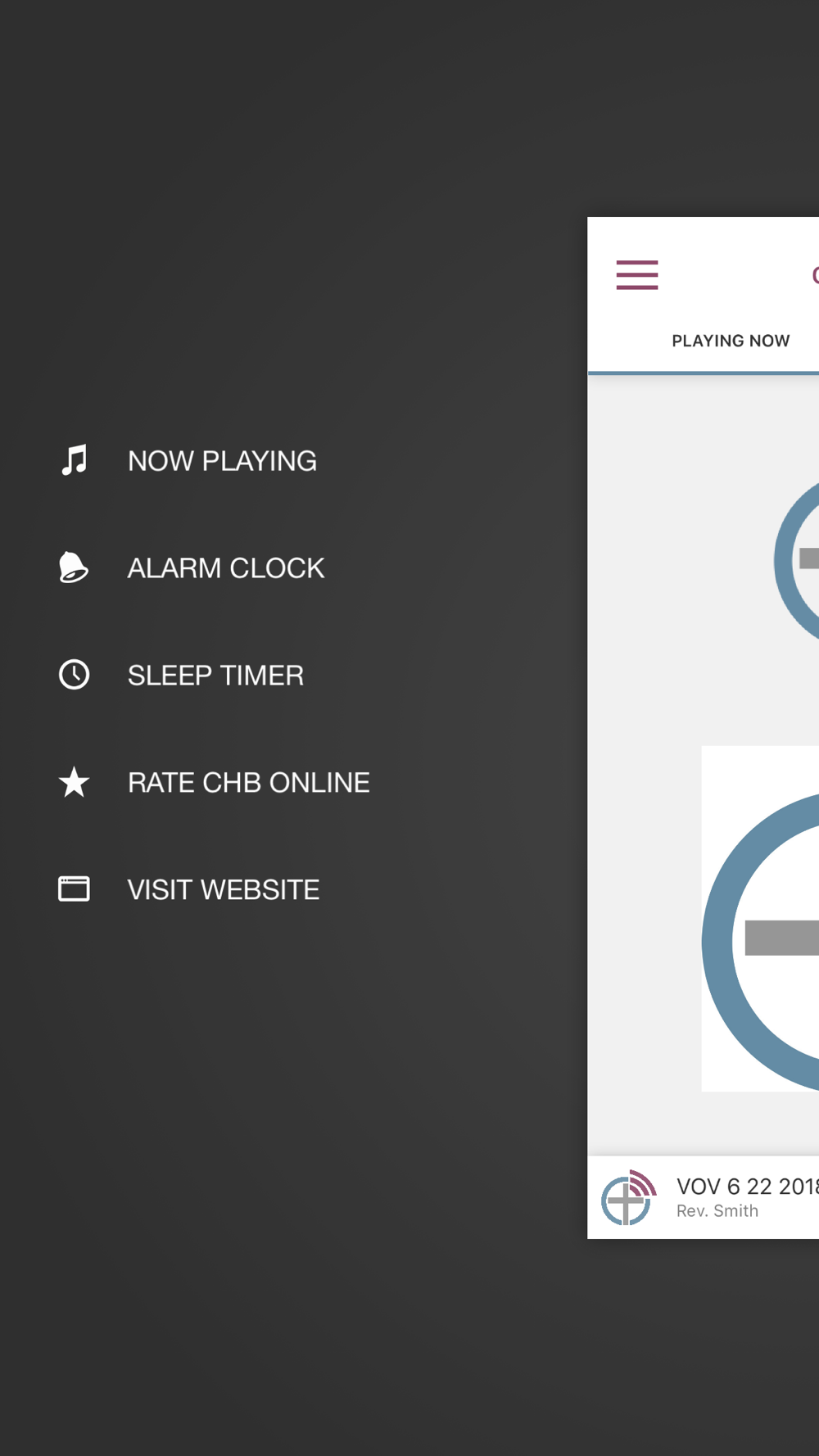The width and height of the screenshot is (819, 1456).
Task: Open VISIT WEBSITE menu entry
Action: pos(224,890)
